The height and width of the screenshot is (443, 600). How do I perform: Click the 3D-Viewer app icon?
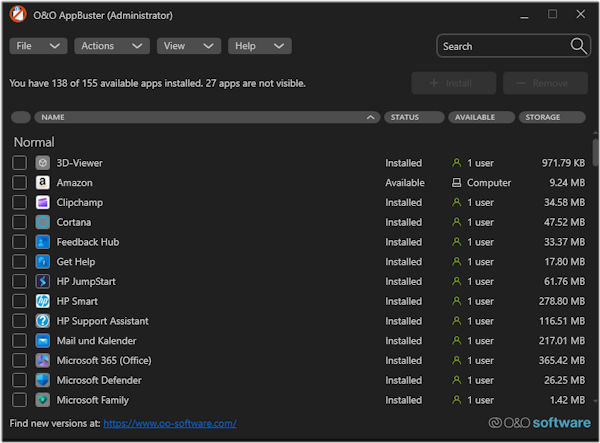(42, 163)
